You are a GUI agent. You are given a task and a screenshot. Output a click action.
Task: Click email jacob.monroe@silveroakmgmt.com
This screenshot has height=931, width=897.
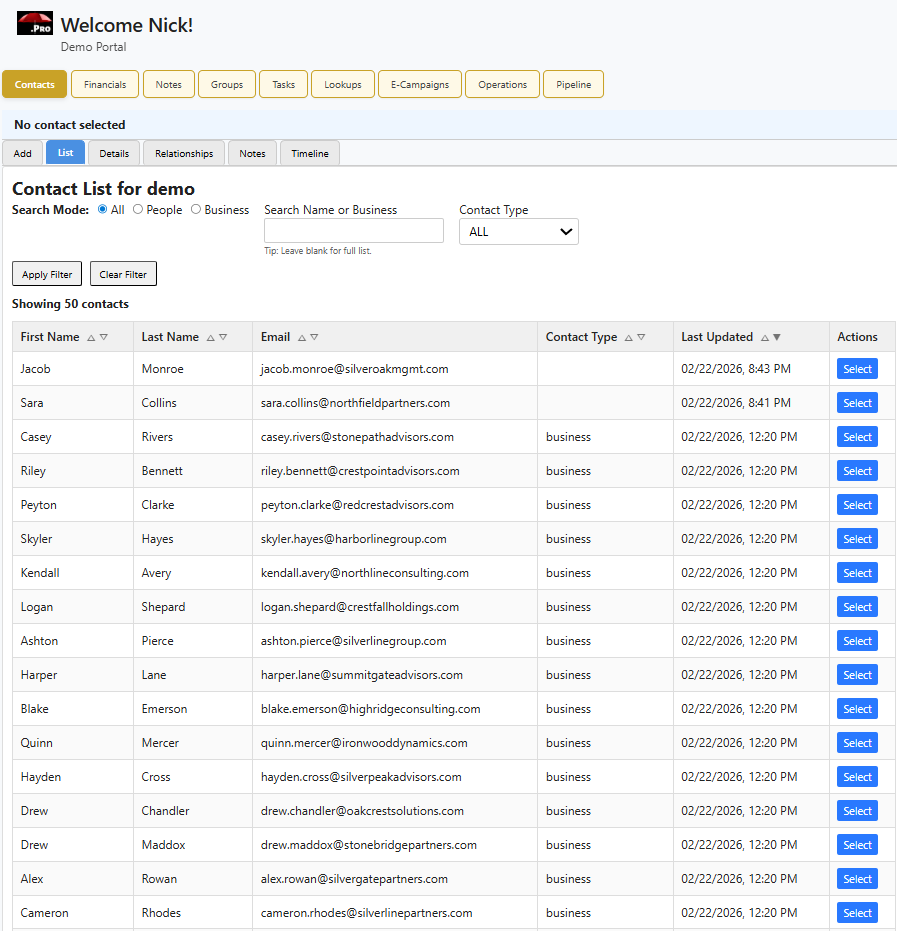(354, 369)
